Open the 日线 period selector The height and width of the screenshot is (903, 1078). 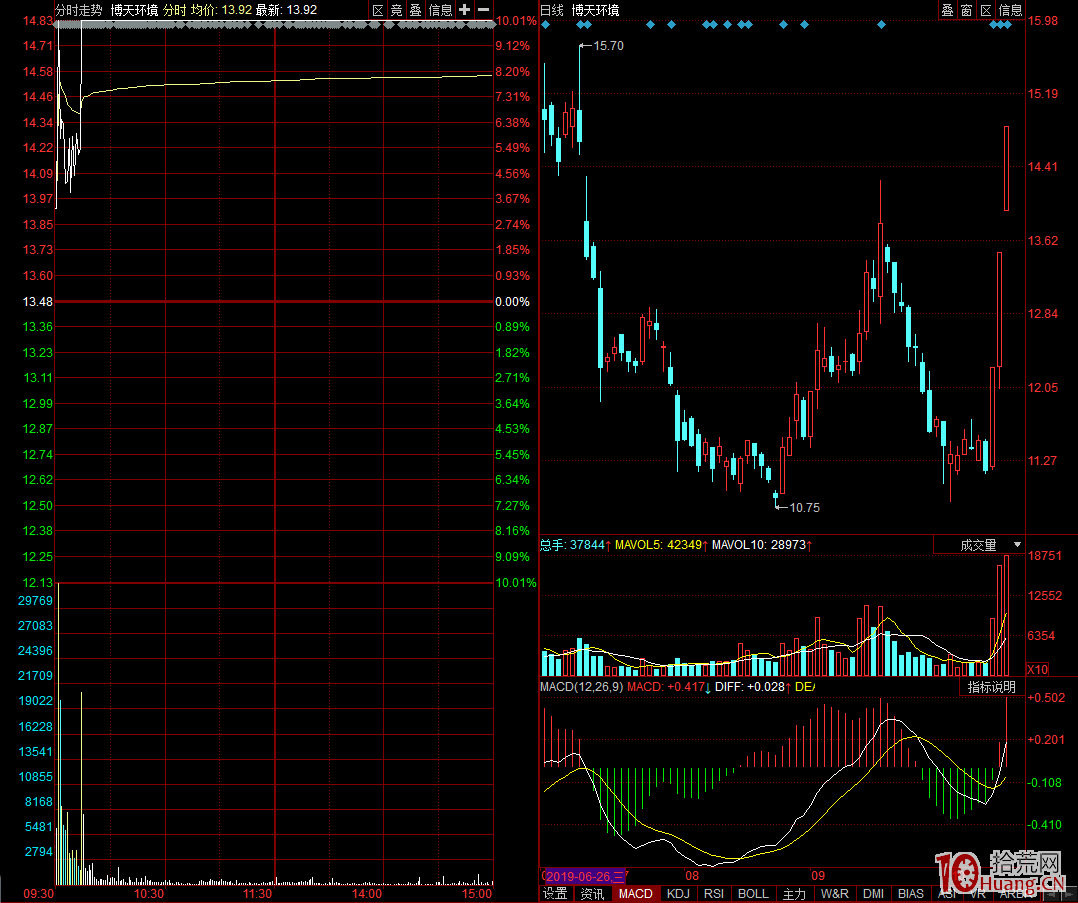(x=552, y=10)
